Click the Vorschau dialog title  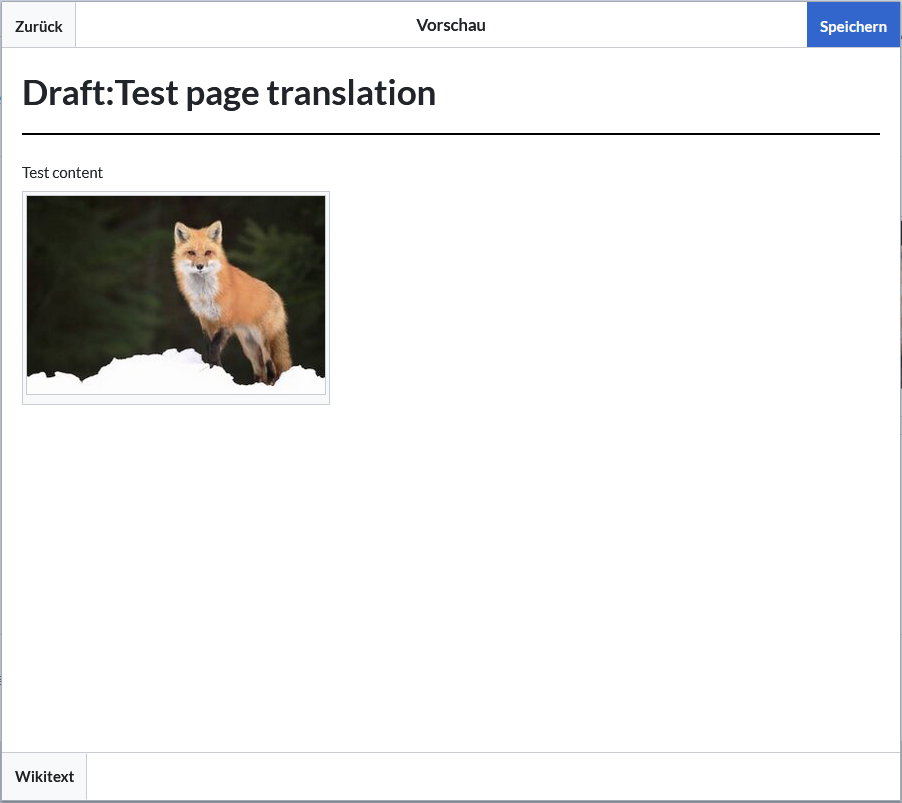coord(451,25)
